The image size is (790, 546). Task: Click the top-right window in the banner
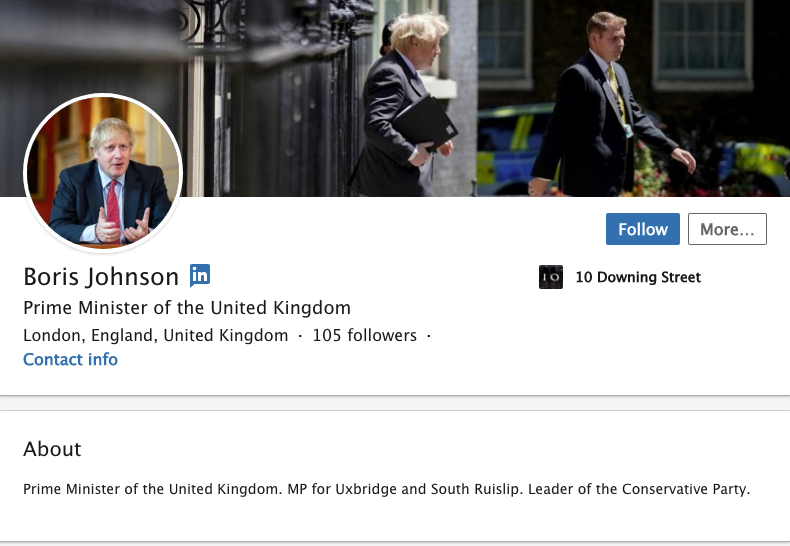coord(702,43)
